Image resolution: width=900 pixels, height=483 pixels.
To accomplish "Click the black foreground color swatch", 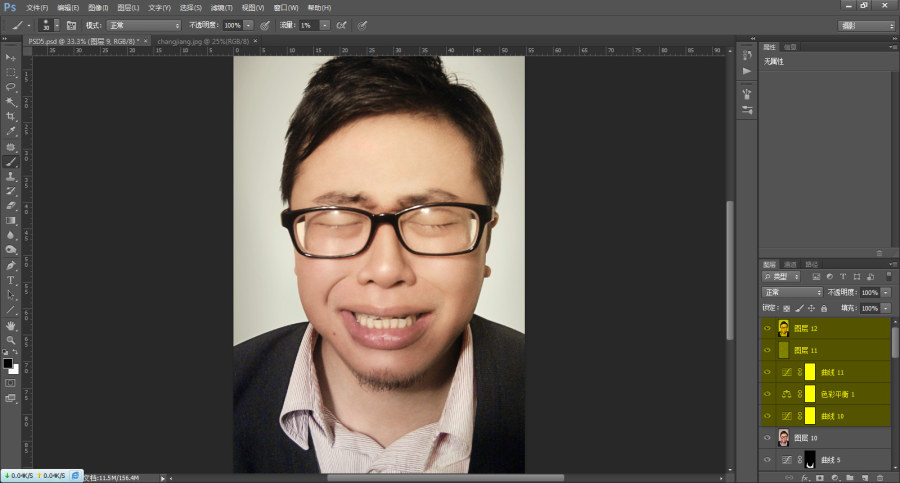I will [x=7, y=363].
